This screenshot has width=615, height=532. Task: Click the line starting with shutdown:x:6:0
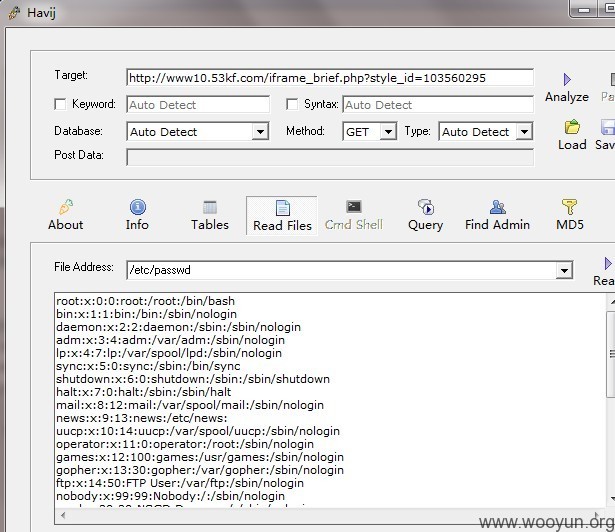point(193,379)
